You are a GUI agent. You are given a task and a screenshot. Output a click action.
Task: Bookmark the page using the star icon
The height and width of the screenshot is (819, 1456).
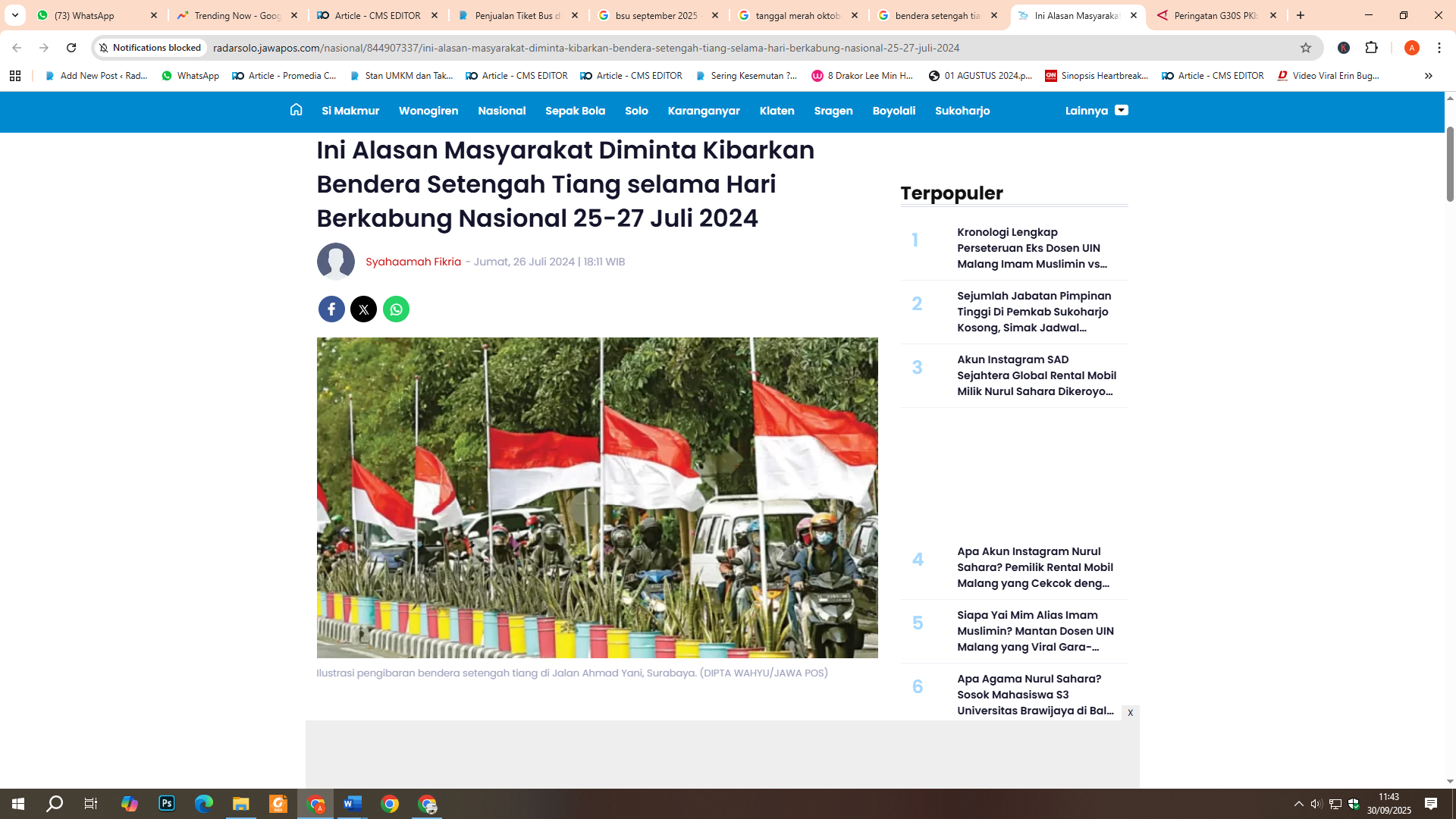pos(1306,48)
